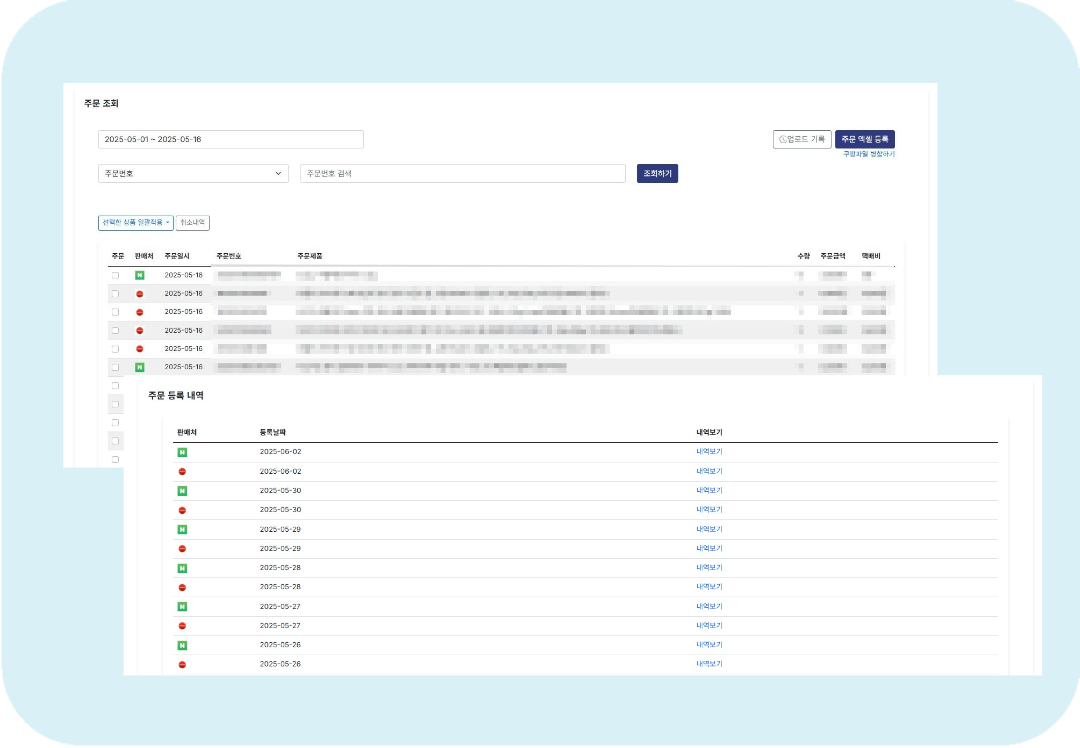
Task: Click the 취소내역 button
Action: pos(192,223)
